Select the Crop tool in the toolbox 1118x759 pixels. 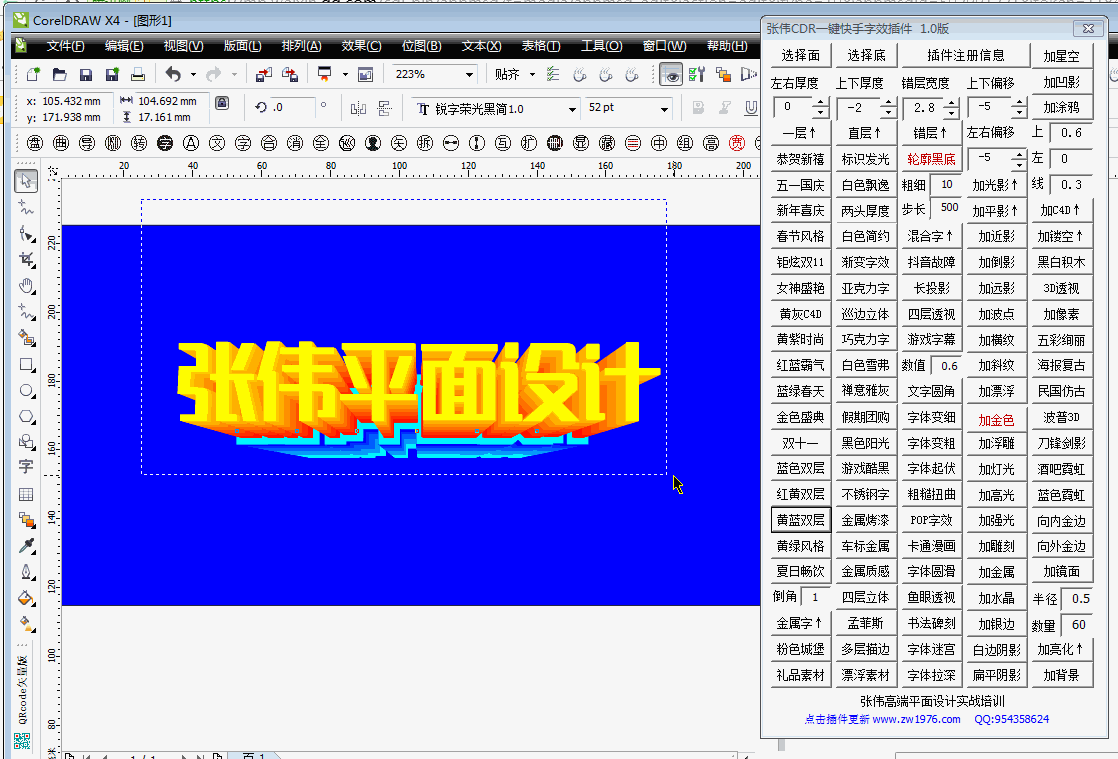click(x=26, y=259)
